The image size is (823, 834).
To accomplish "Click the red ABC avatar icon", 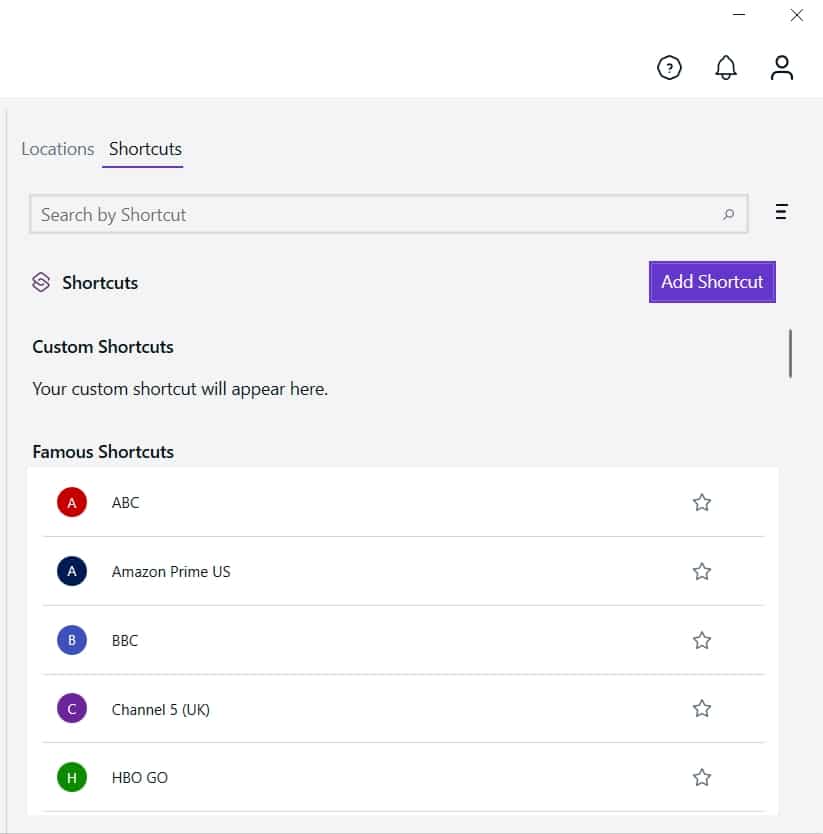I will pos(72,502).
